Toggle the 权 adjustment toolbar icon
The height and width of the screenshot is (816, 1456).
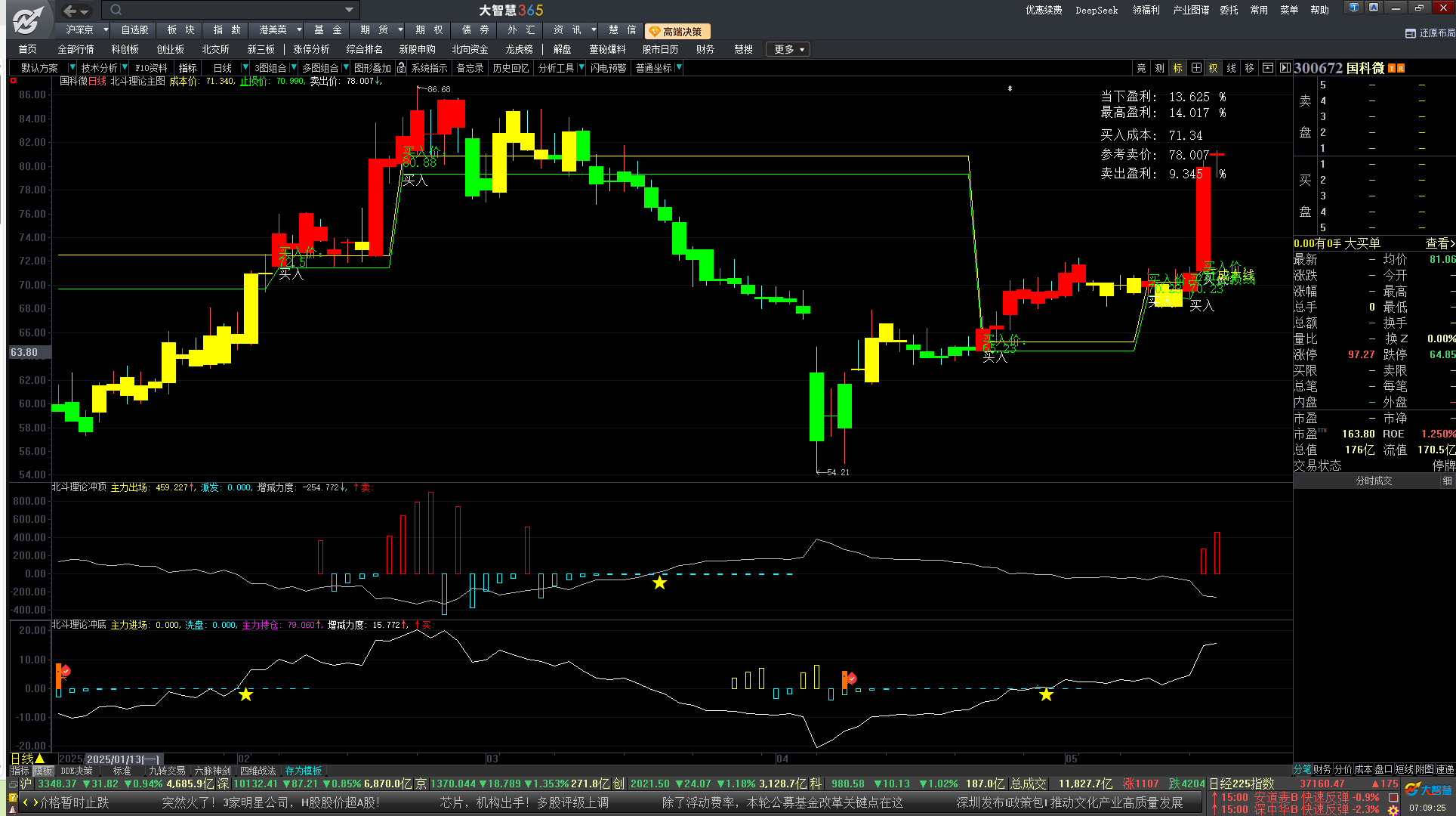click(1214, 68)
